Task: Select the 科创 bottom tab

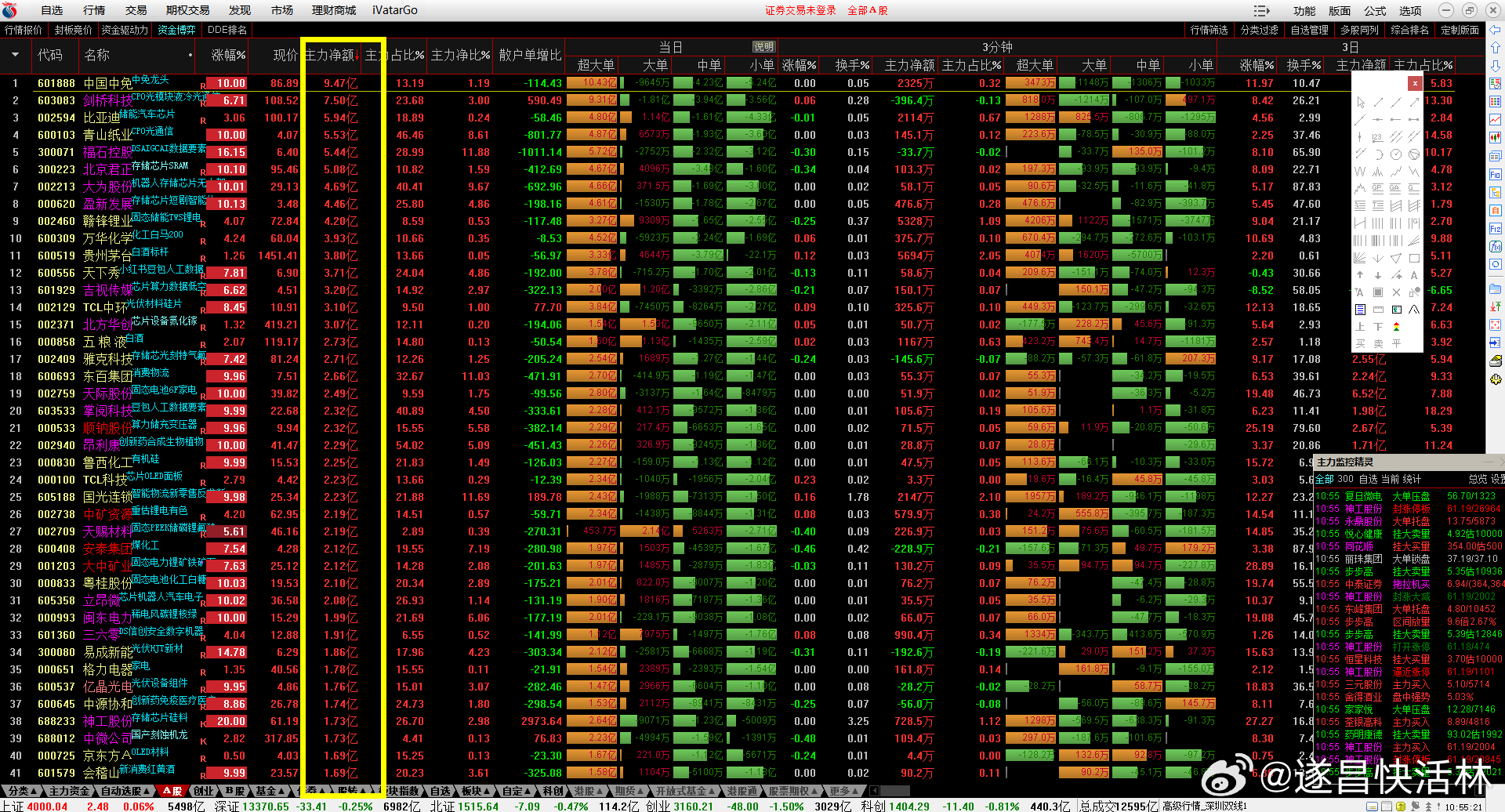Action: click(x=553, y=791)
